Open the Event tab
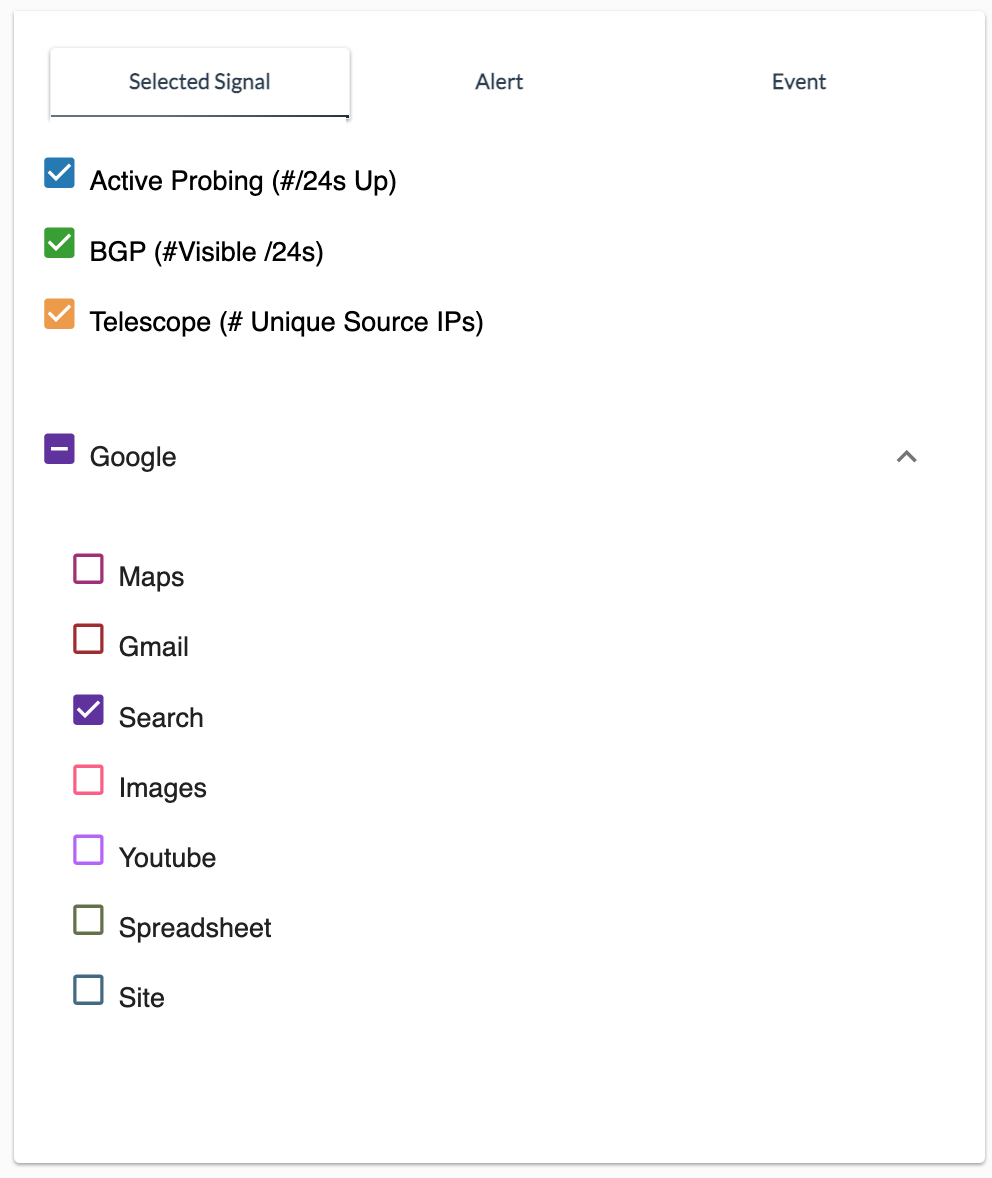This screenshot has height=1178, width=992. click(798, 82)
